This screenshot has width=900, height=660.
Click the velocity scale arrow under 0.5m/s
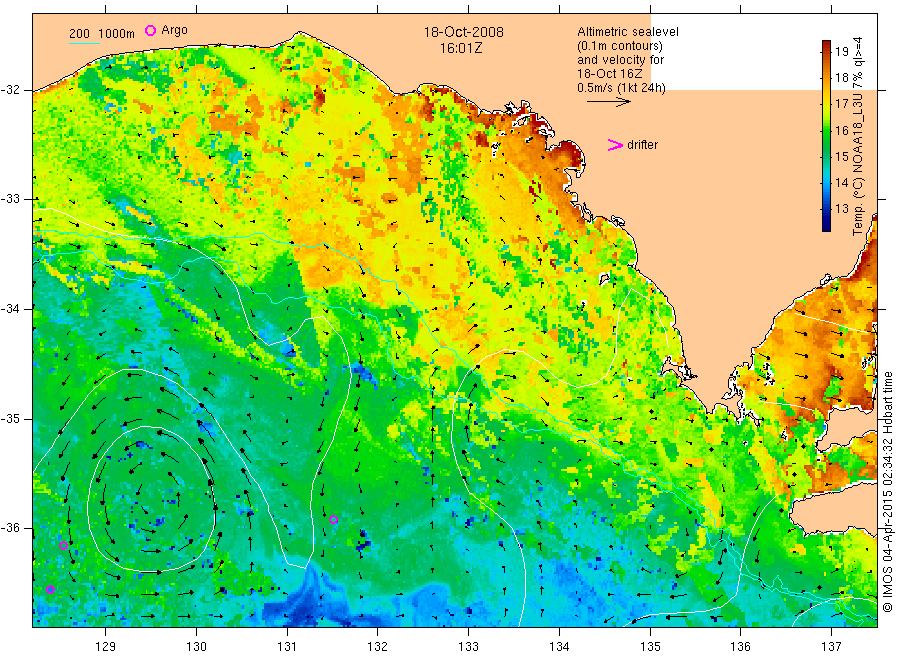(x=608, y=102)
